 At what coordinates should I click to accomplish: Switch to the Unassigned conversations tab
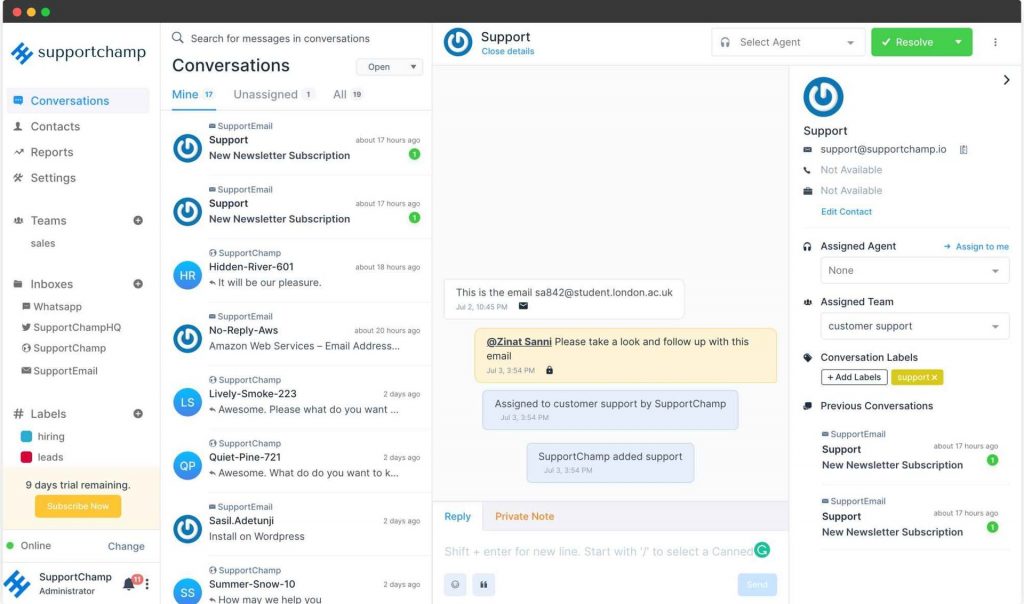tap(274, 95)
